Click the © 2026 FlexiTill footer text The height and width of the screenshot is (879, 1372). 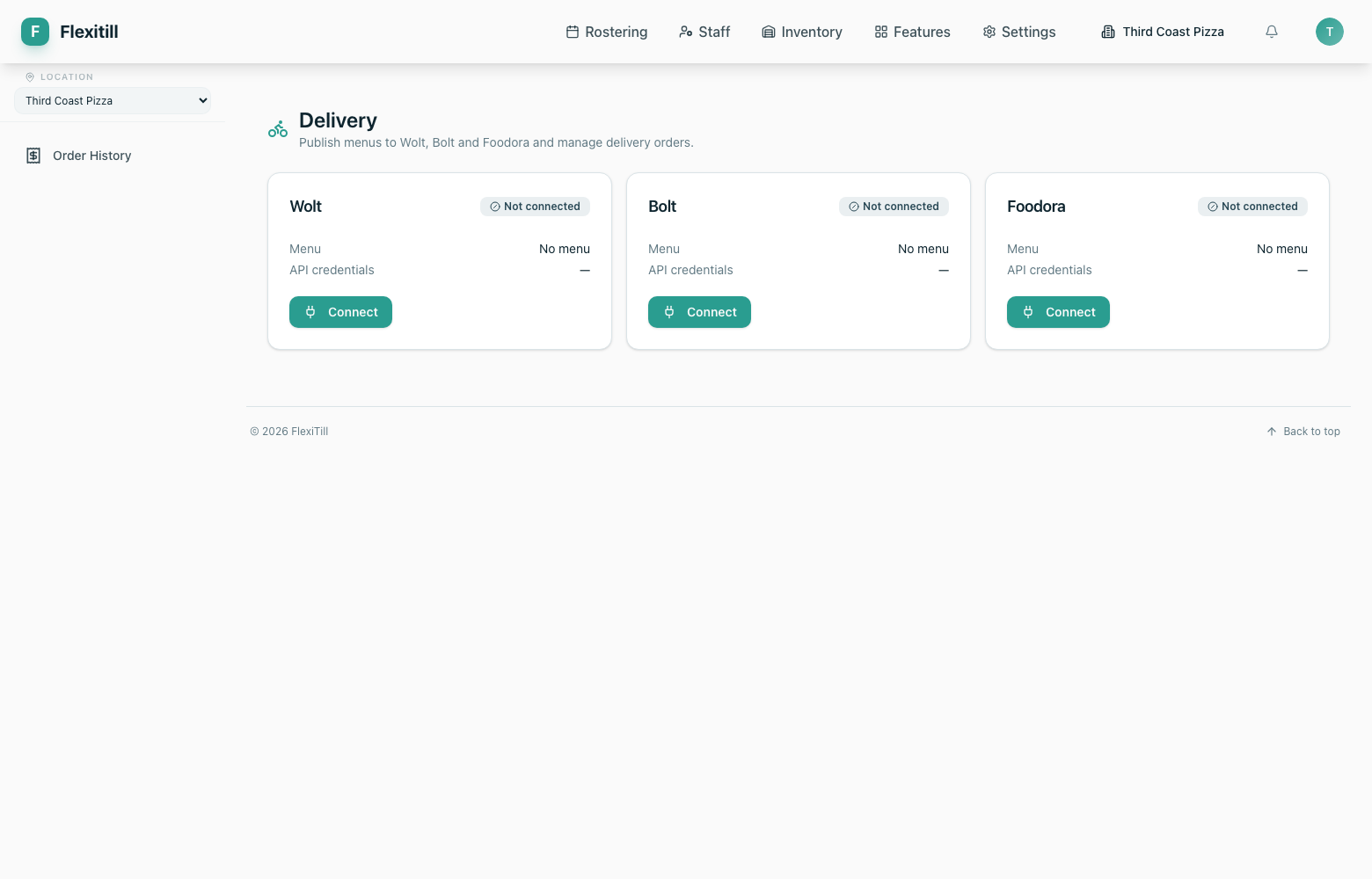(289, 432)
